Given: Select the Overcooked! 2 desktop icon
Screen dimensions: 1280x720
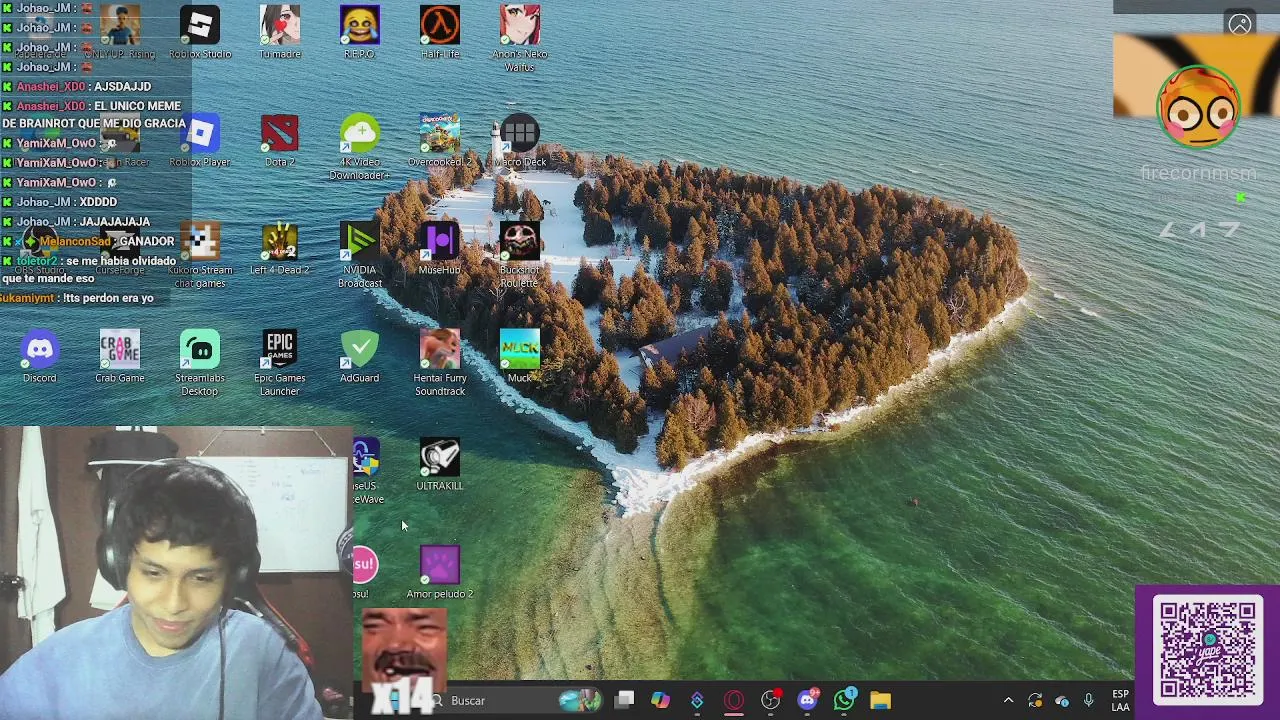Looking at the screenshot, I should pyautogui.click(x=440, y=140).
